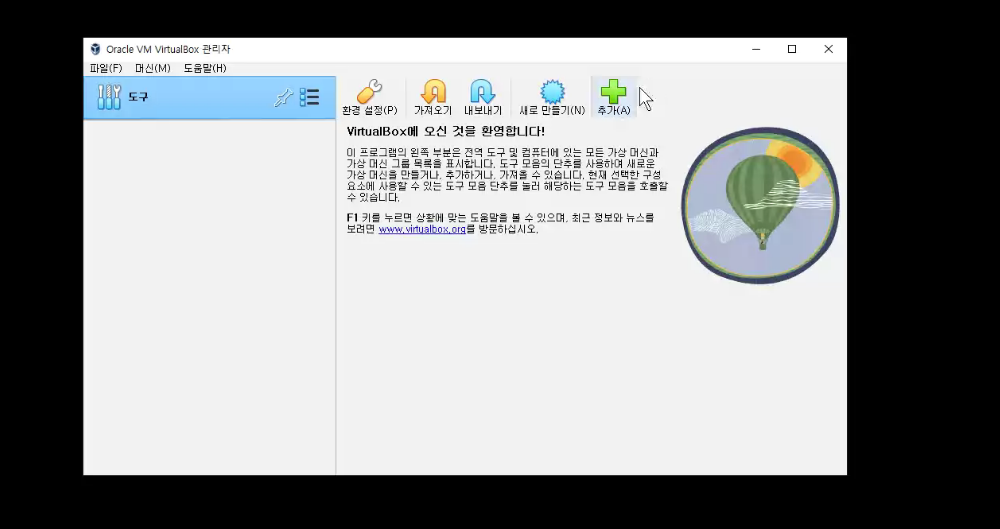This screenshot has height=529, width=1000.
Task: Minimize the VirtualBox manager window
Action: point(756,49)
